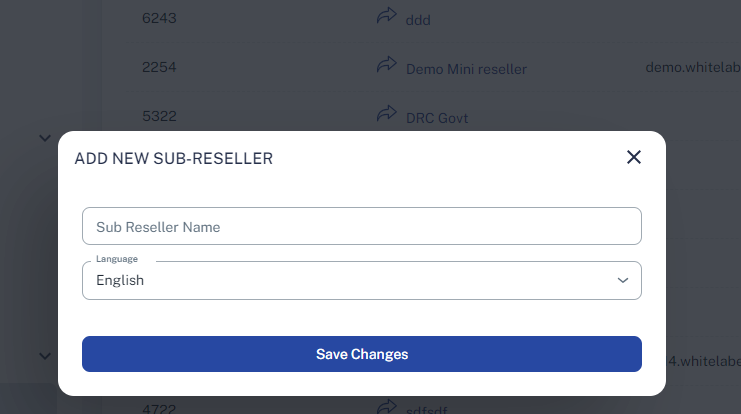Open the Demo Mini reseller entry
741x414 pixels.
466,69
